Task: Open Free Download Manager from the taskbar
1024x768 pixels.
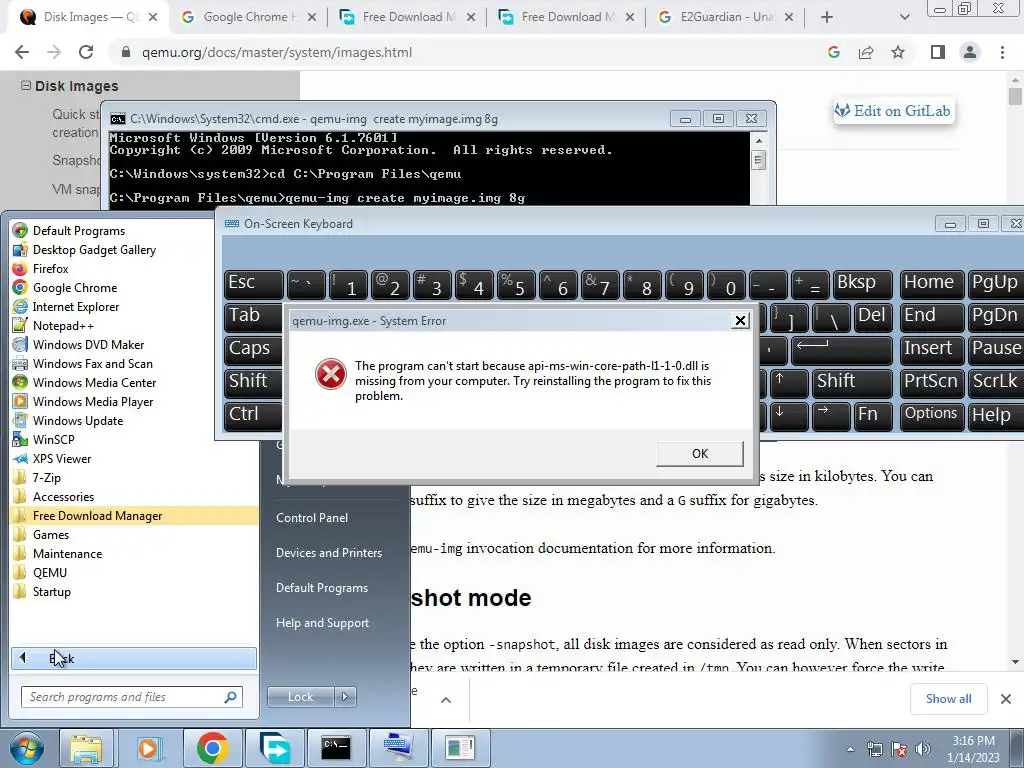Action: click(274, 748)
